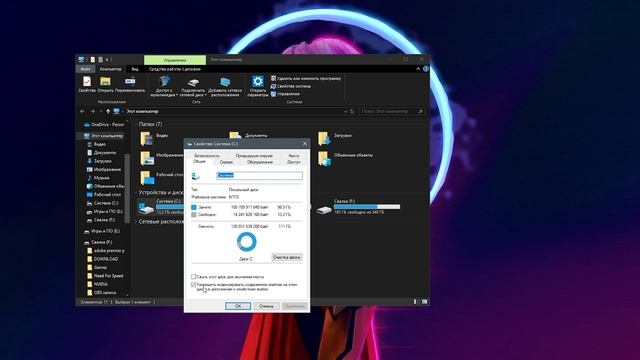Click the quick access properties icon in title bar
This screenshot has width=640, height=360.
point(93,60)
